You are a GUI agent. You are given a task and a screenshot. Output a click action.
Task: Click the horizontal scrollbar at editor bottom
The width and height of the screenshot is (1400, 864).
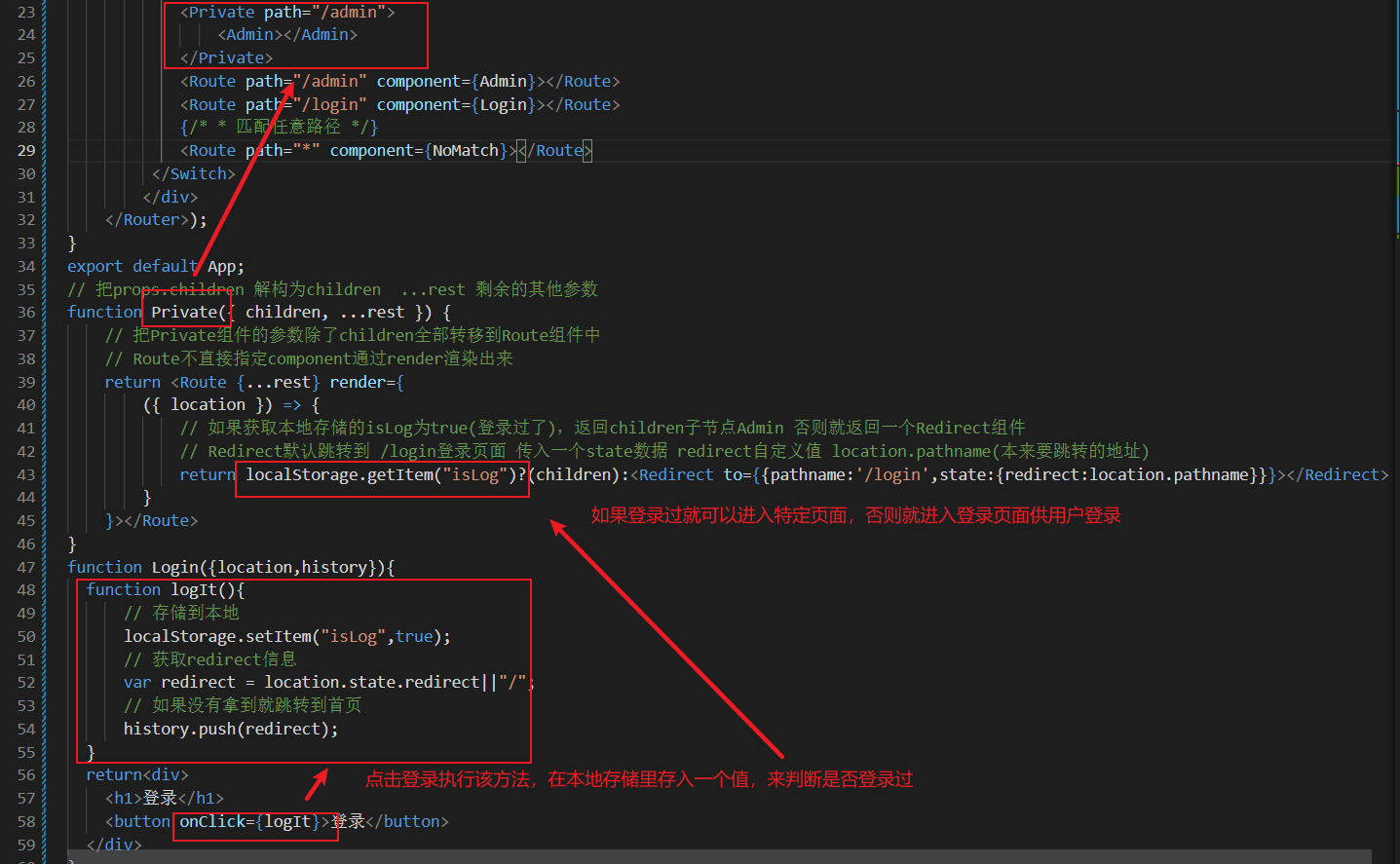click(x=718, y=856)
